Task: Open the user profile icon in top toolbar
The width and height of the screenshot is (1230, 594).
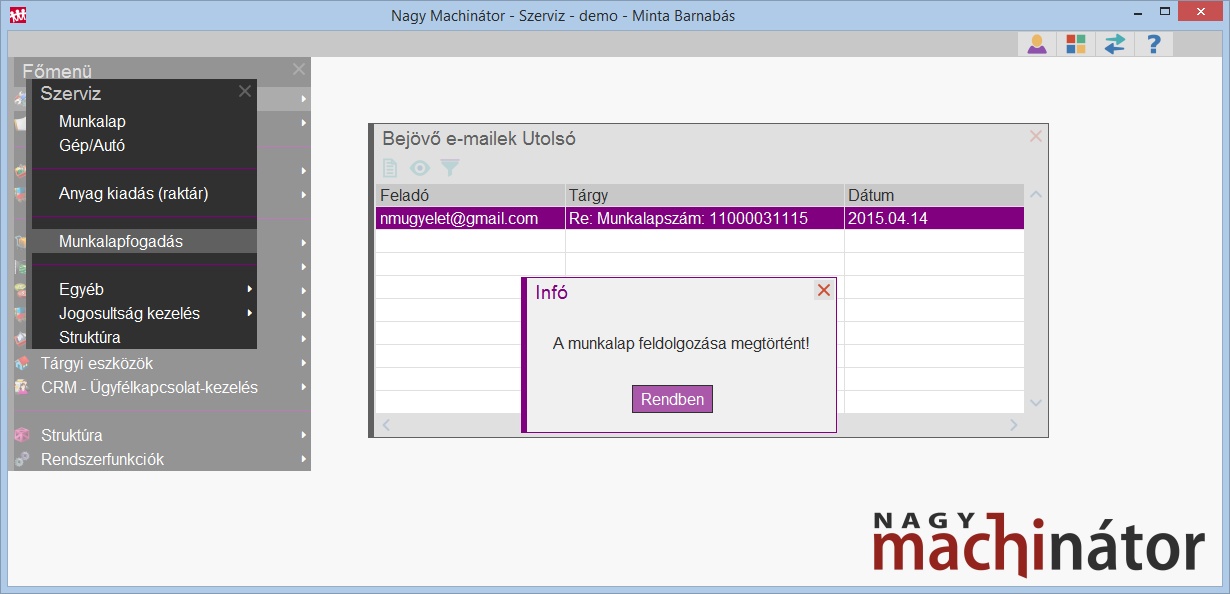Action: coord(1037,44)
